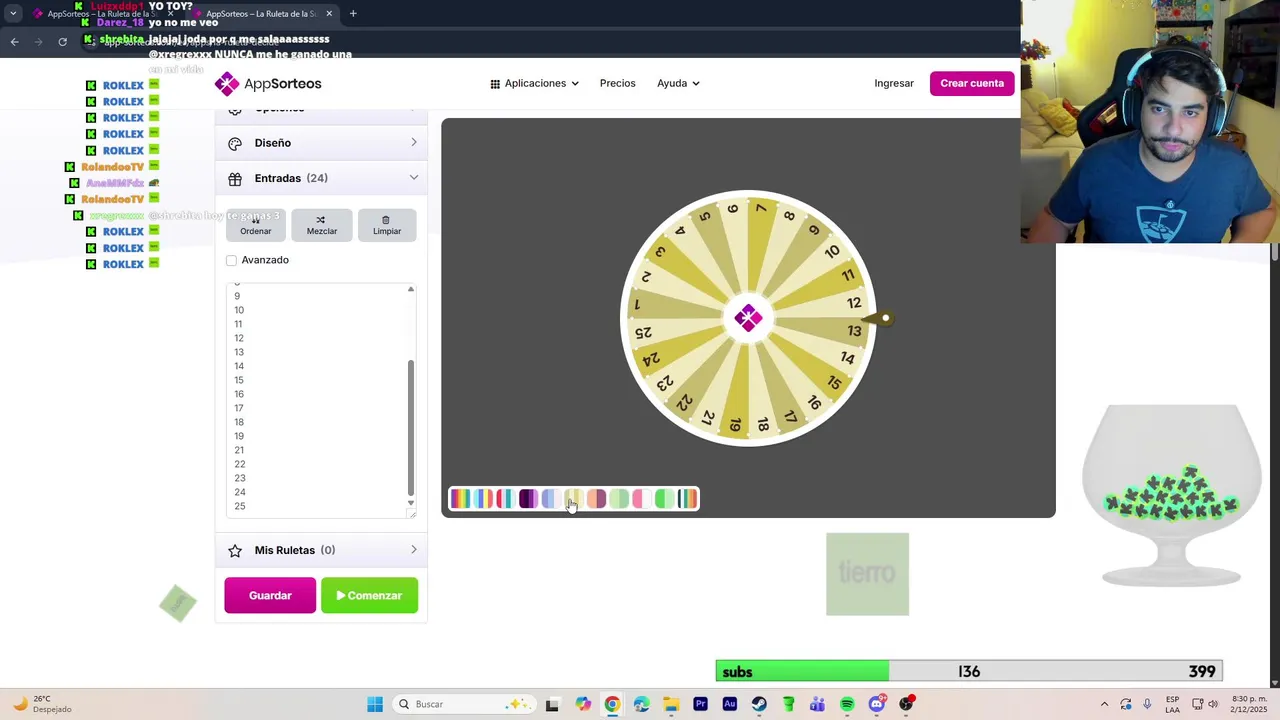Start the wheel with Comenzar
The height and width of the screenshot is (720, 1280).
(369, 596)
